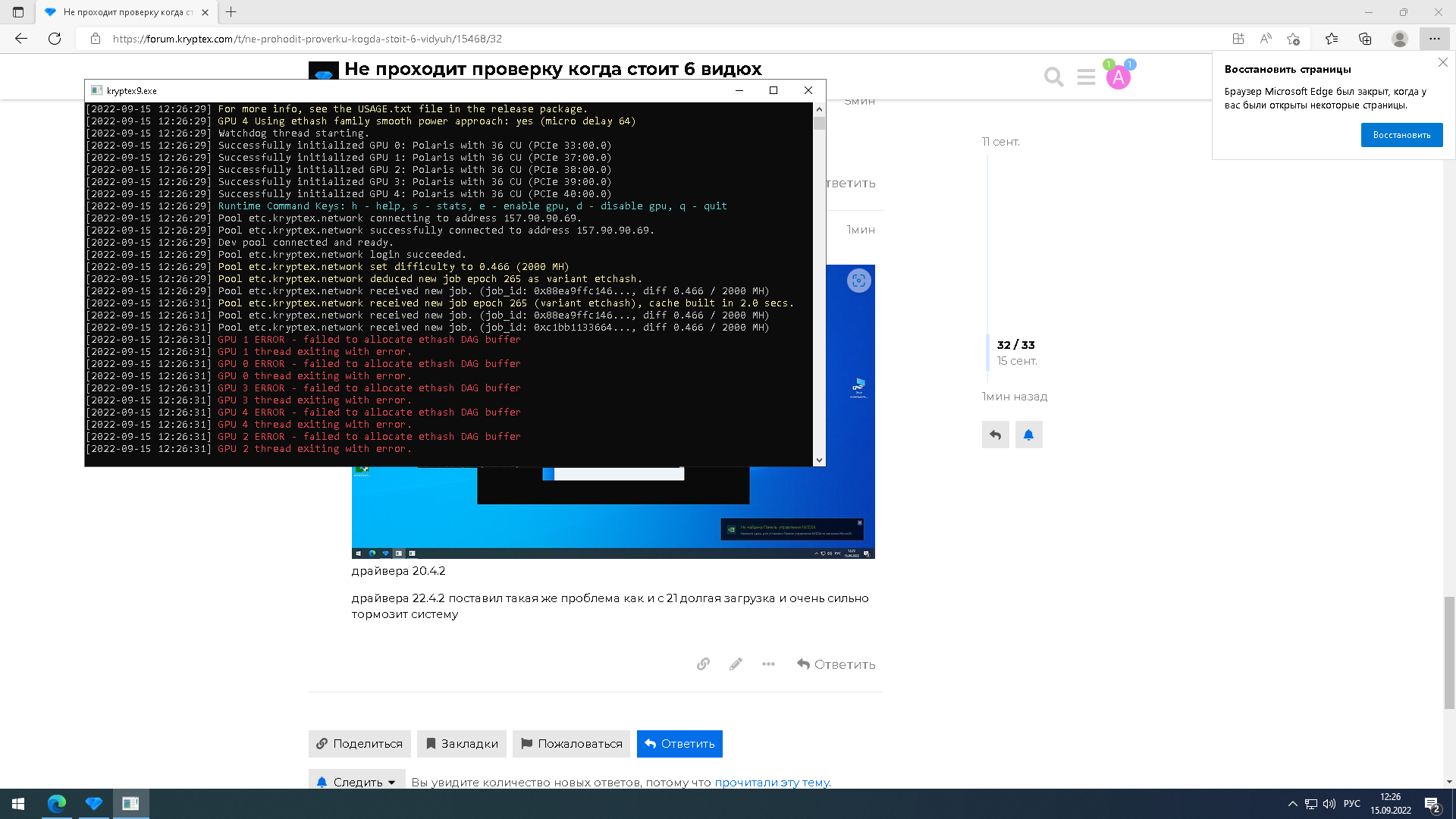Open Microsoft Edge from taskbar
Image resolution: width=1456 pixels, height=819 pixels.
(57, 804)
